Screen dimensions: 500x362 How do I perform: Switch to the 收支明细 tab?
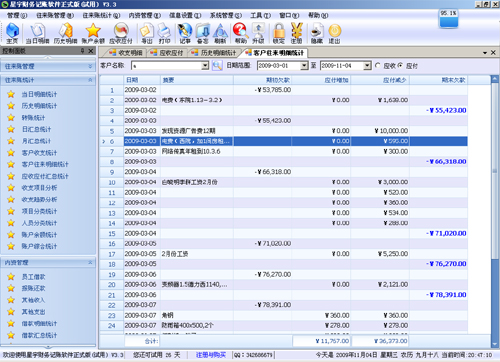(x=126, y=53)
